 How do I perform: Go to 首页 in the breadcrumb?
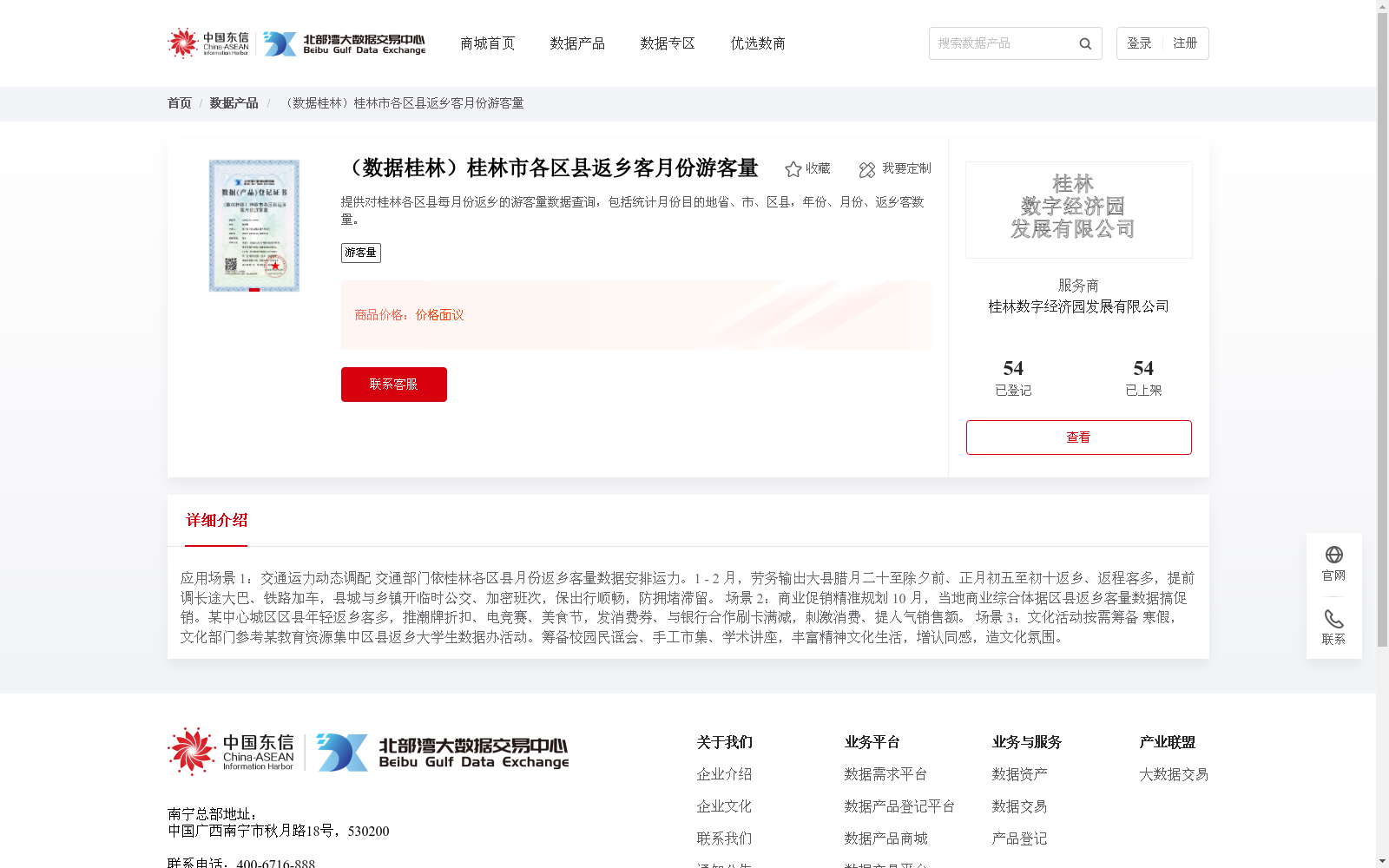coord(180,103)
